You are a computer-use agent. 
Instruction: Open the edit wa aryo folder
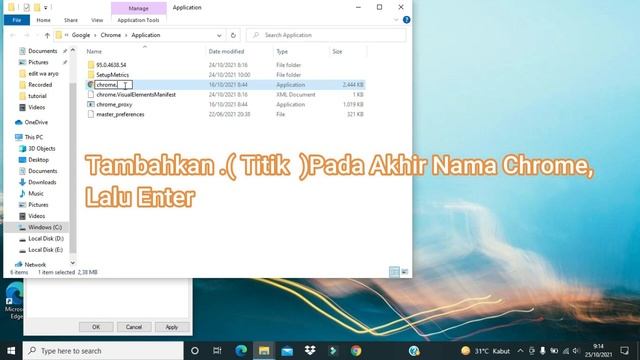tap(43, 73)
